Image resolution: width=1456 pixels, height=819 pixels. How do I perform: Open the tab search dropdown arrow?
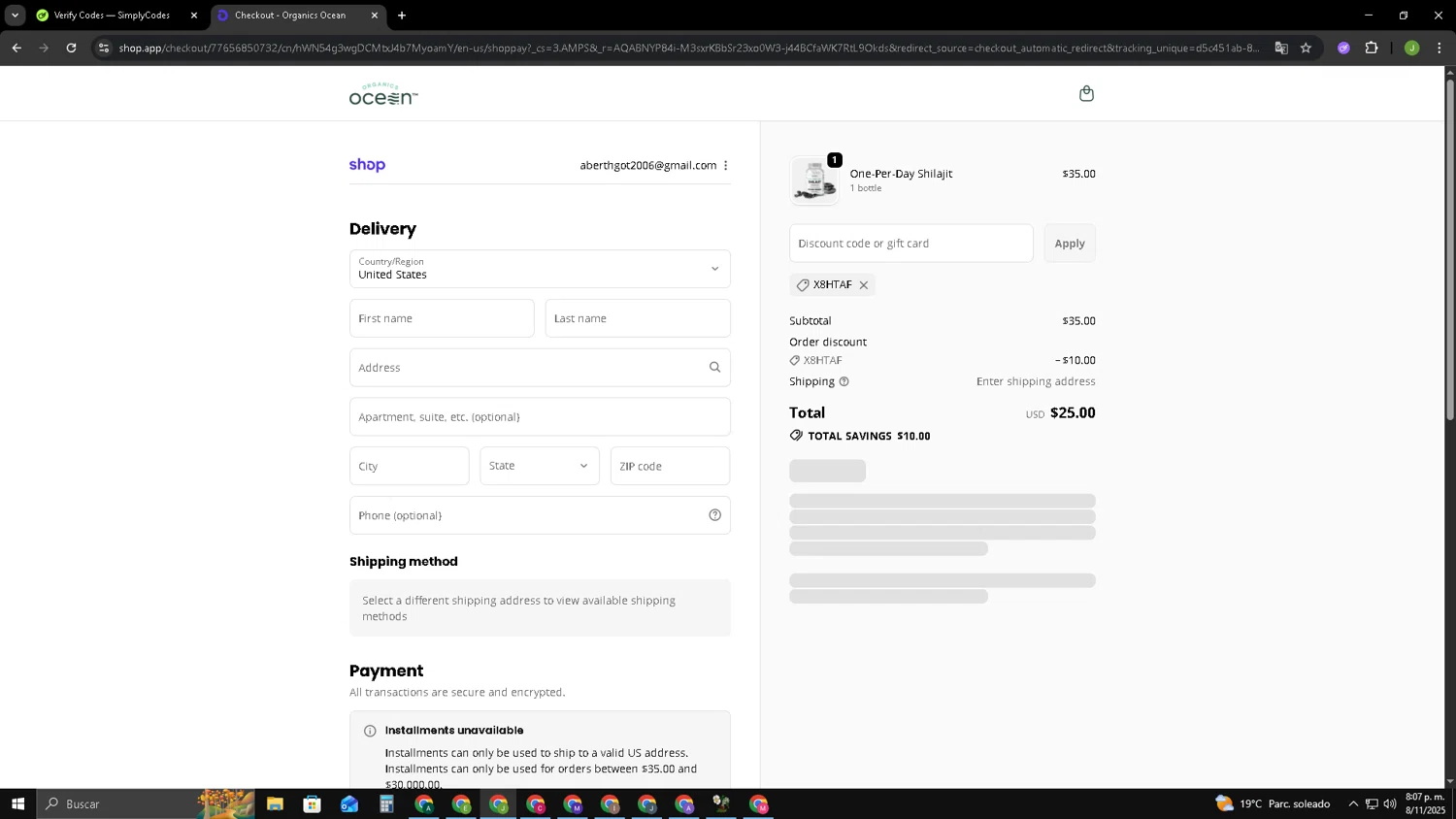tap(15, 15)
